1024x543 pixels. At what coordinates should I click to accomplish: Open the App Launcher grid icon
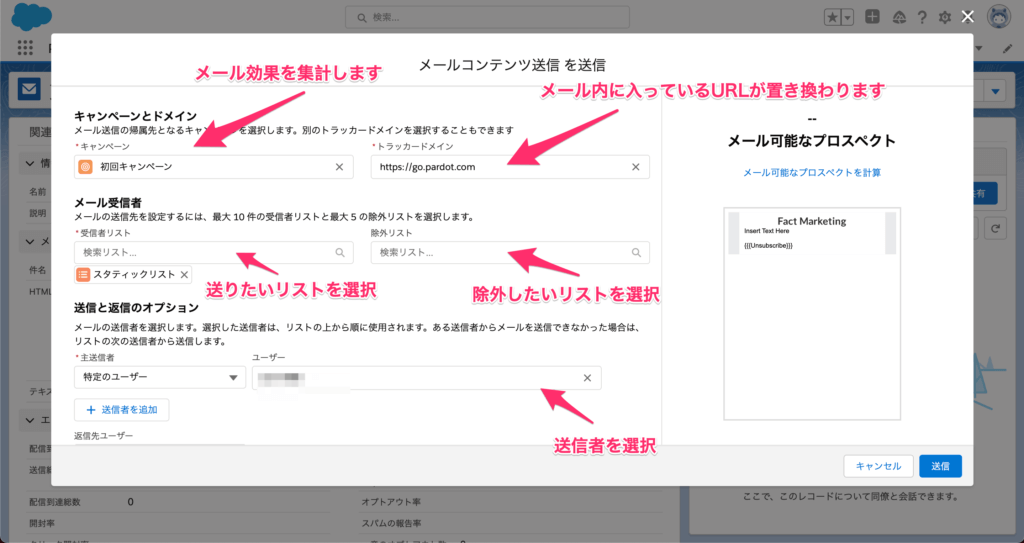25,47
